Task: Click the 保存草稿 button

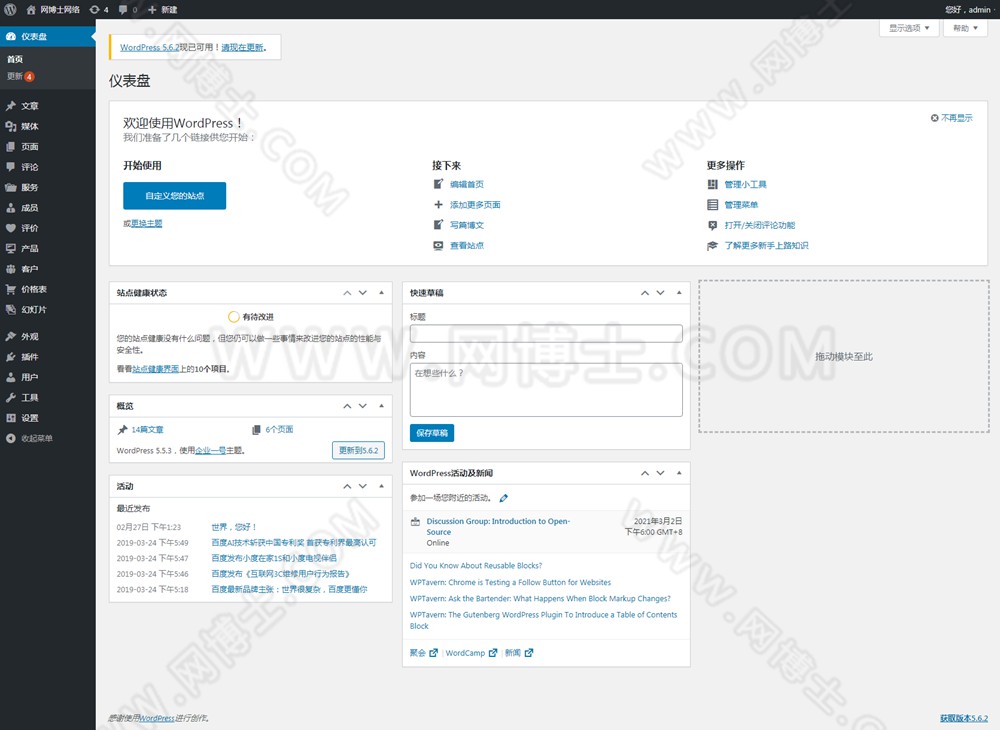Action: point(432,433)
